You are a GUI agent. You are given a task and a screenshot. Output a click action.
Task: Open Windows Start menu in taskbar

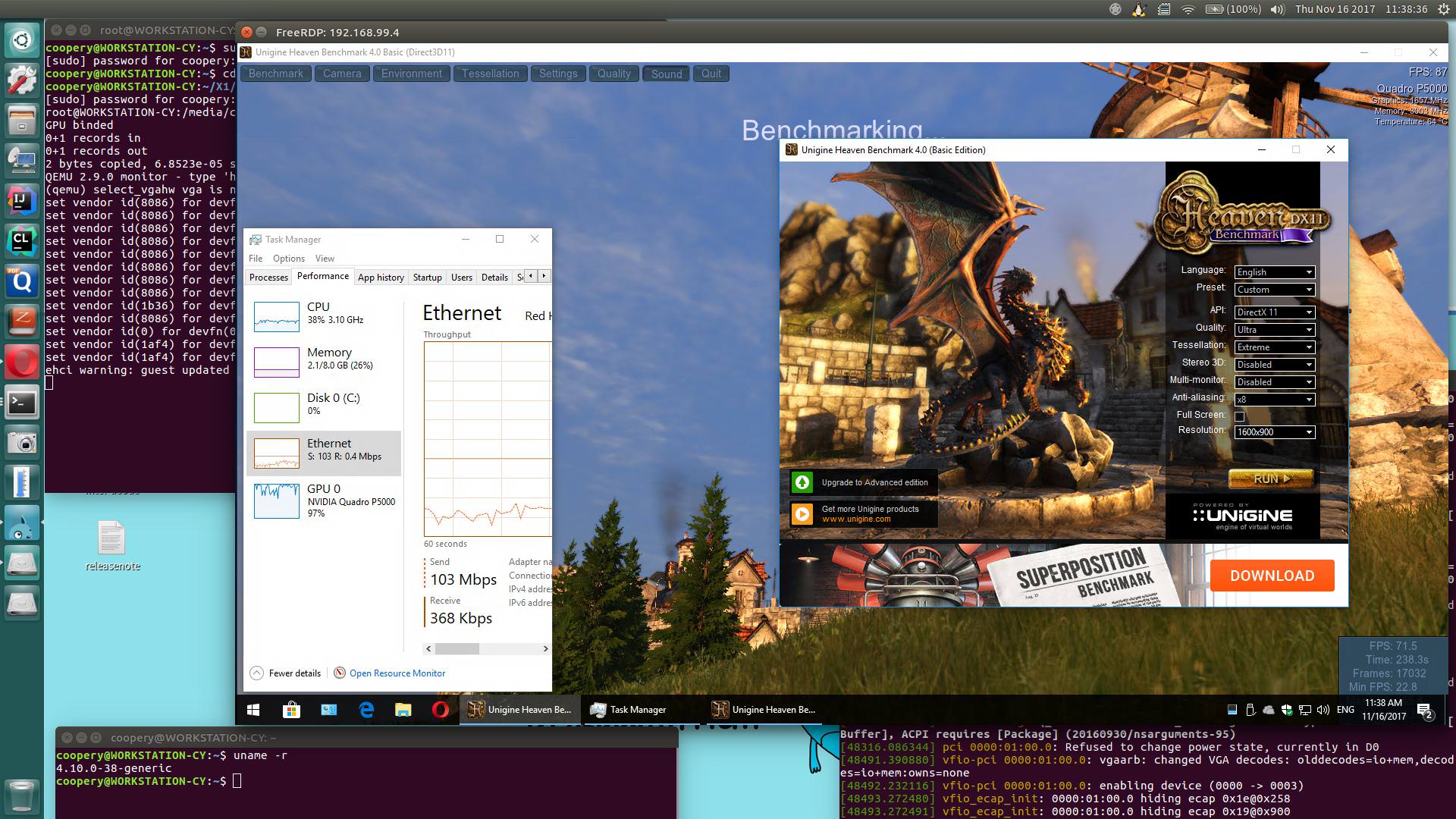coord(254,710)
